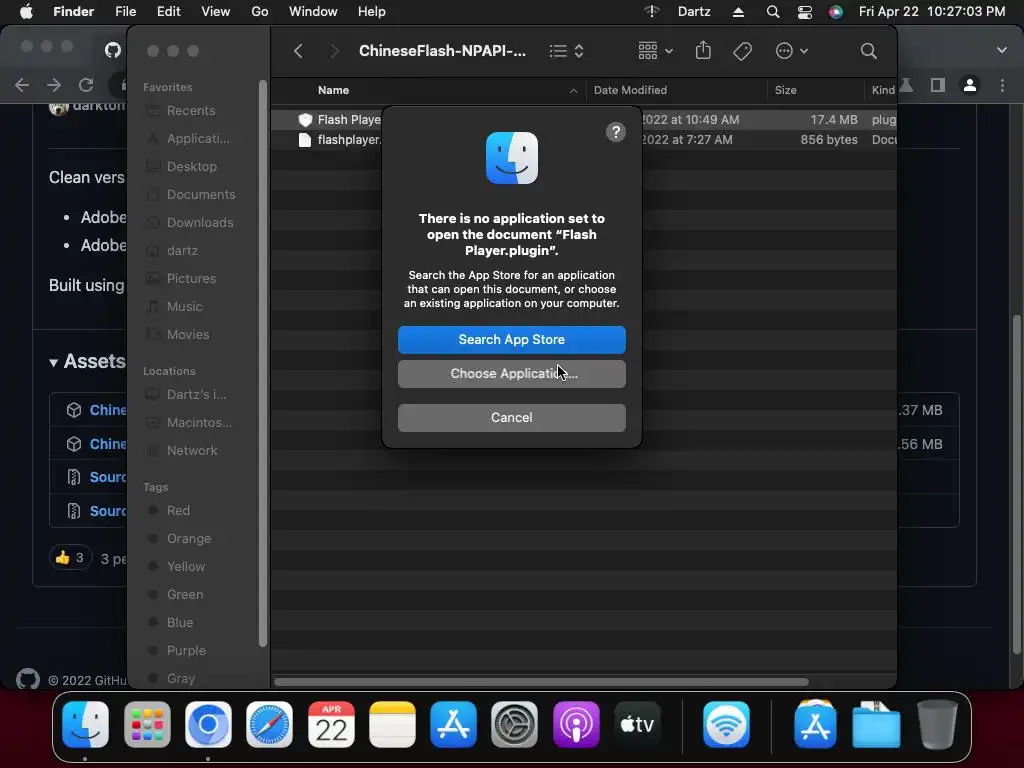Open help via question mark button

tap(615, 132)
